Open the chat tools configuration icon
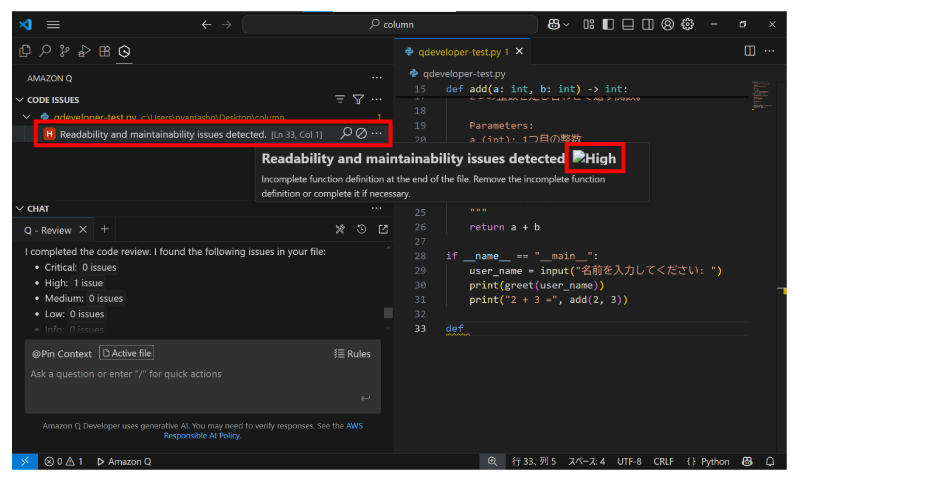 tap(340, 229)
